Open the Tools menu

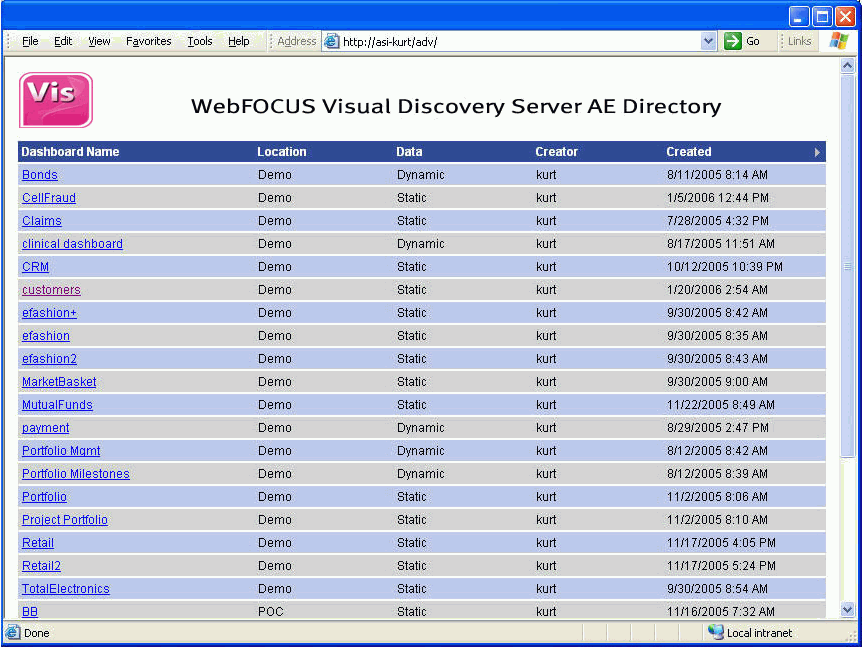tap(200, 41)
